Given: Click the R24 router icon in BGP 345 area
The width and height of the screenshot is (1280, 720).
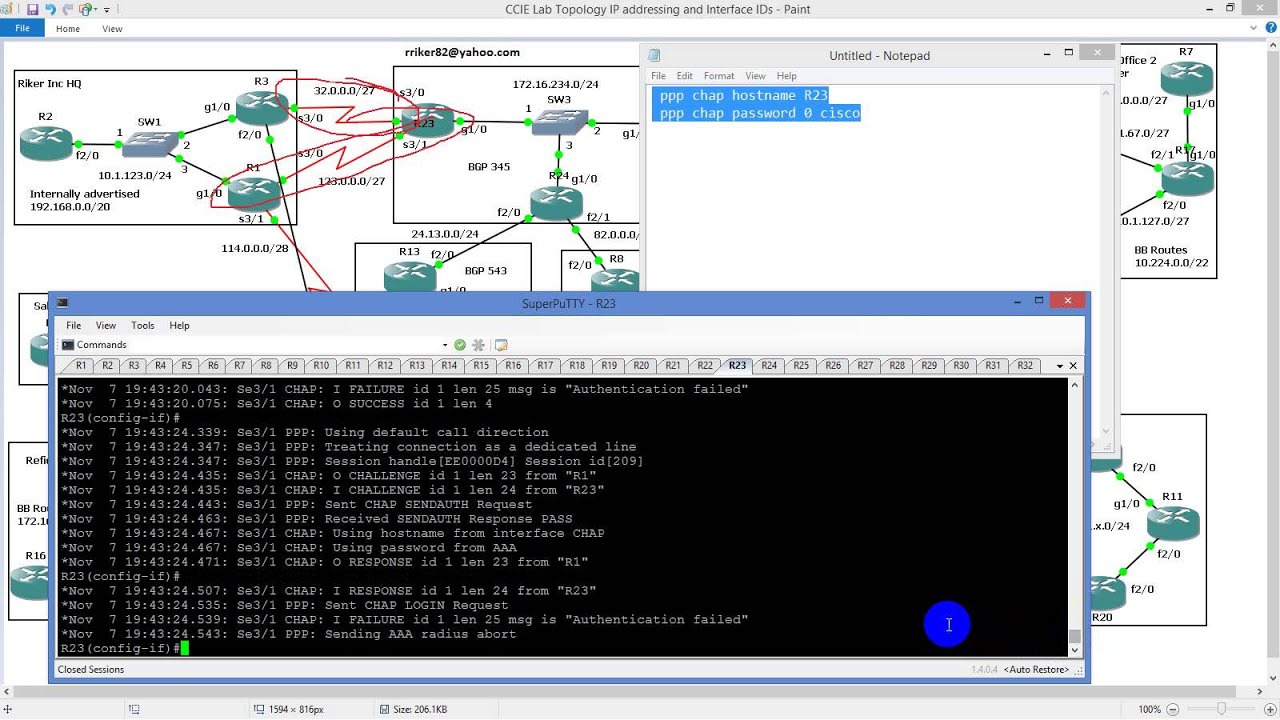Looking at the screenshot, I should pos(557,203).
